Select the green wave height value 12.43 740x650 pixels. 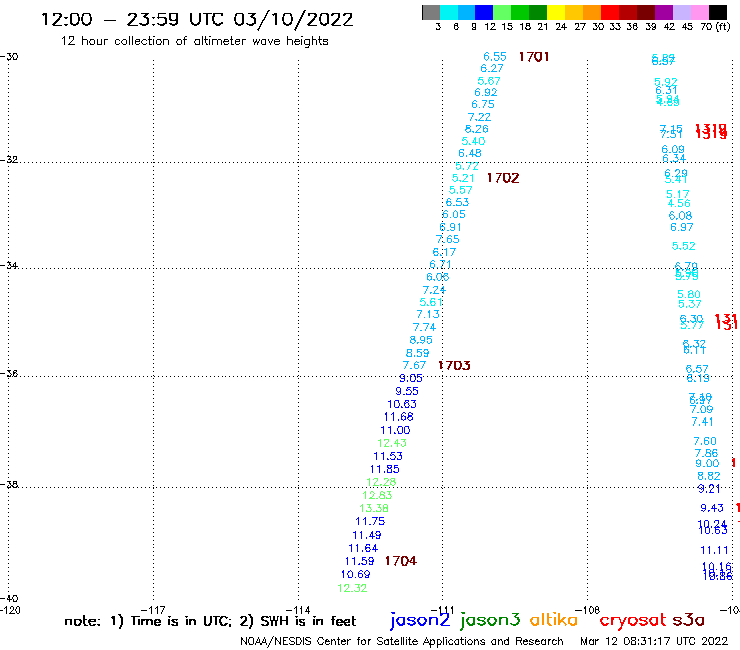pos(392,443)
